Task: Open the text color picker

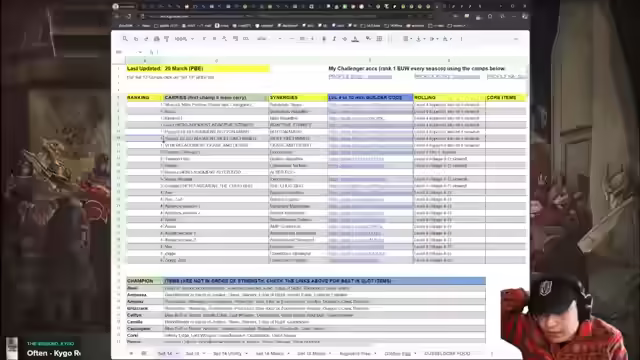Action: pyautogui.click(x=356, y=39)
